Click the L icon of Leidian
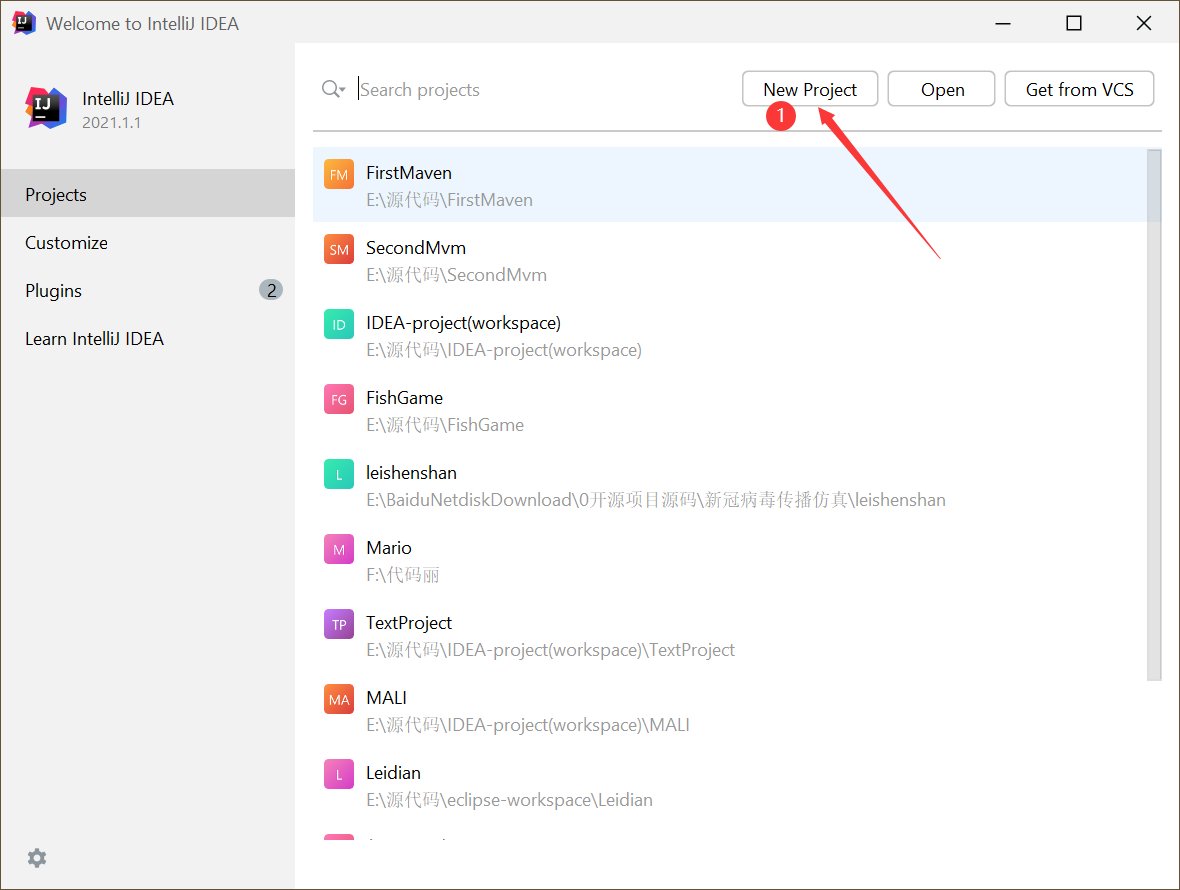1180x890 pixels. tap(339, 774)
